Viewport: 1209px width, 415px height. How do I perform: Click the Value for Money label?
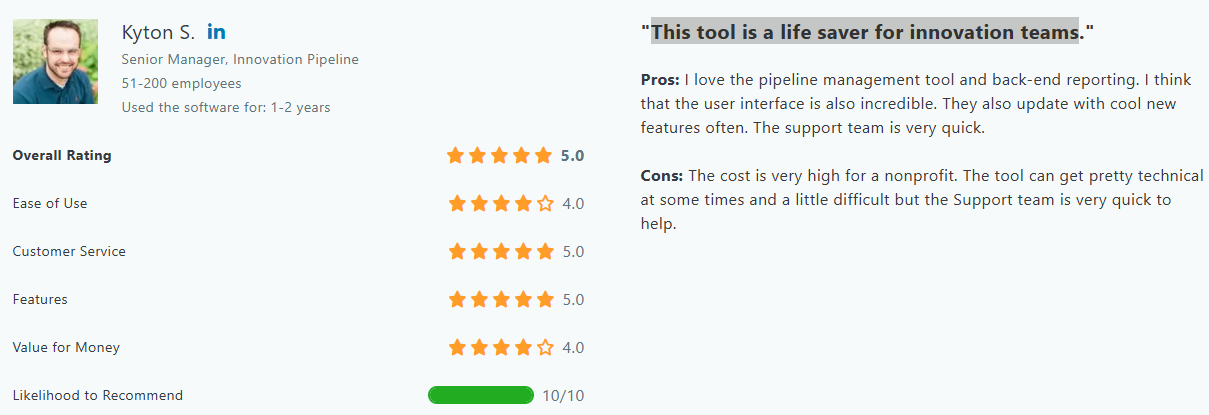click(x=66, y=348)
